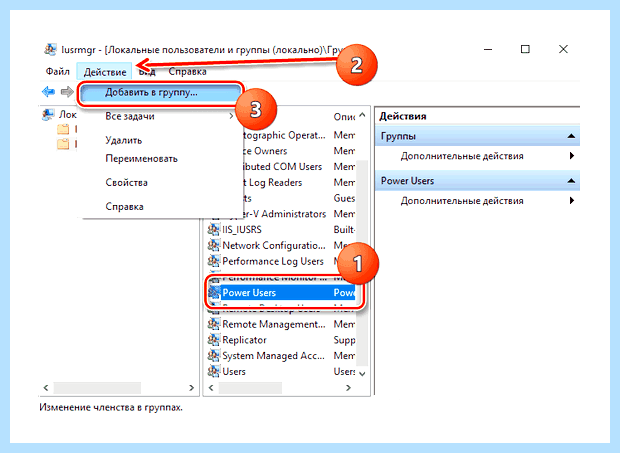Select the Network Configuratio... group name
620x453 pixels.
[x=274, y=245]
